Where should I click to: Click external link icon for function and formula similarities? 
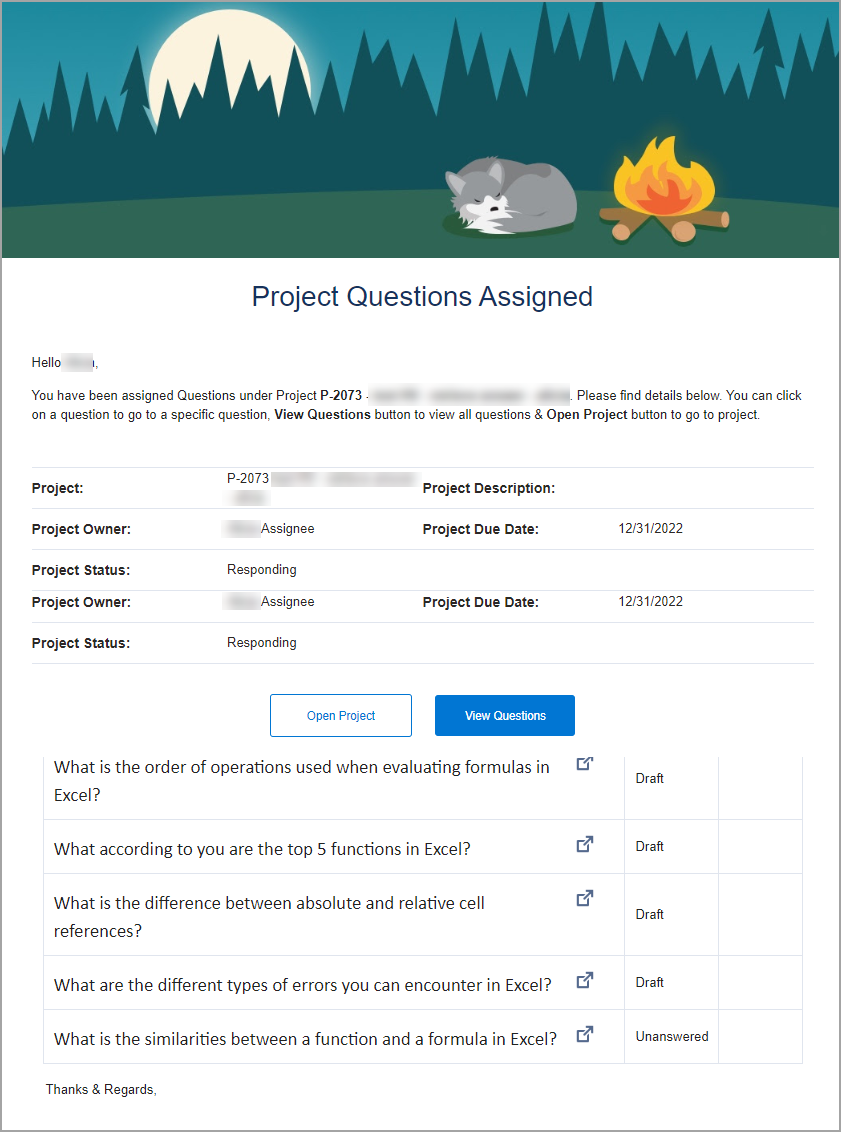click(585, 1035)
